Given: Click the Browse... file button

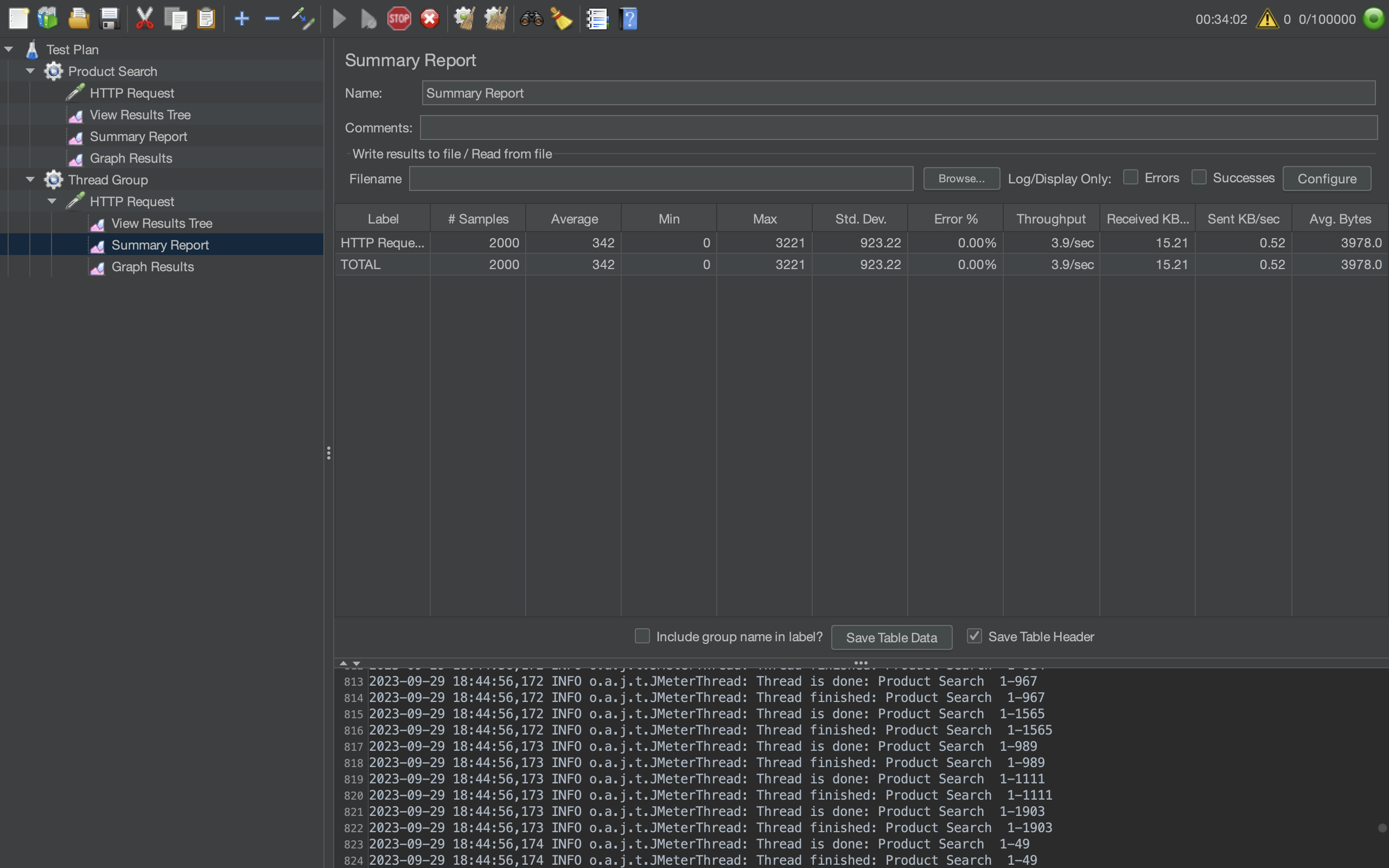Looking at the screenshot, I should coord(961,178).
